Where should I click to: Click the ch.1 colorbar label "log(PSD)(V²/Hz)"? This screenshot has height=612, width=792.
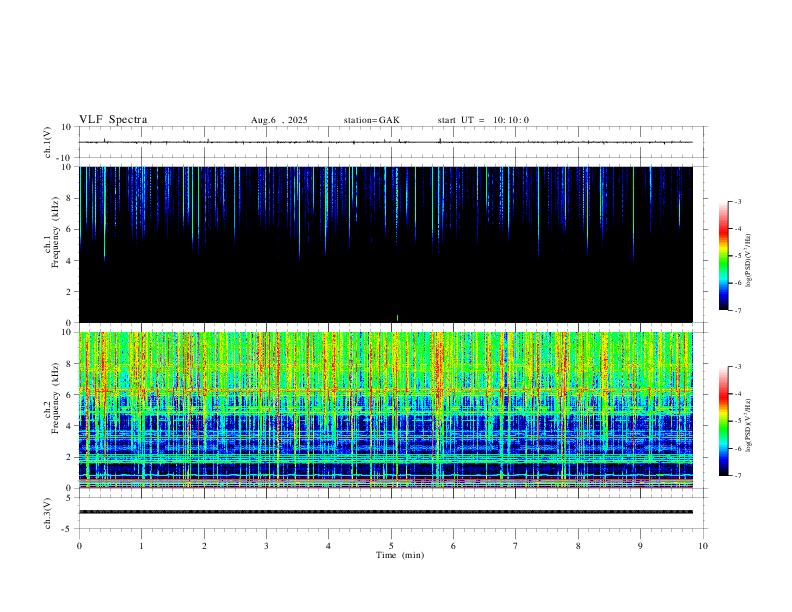749,261
